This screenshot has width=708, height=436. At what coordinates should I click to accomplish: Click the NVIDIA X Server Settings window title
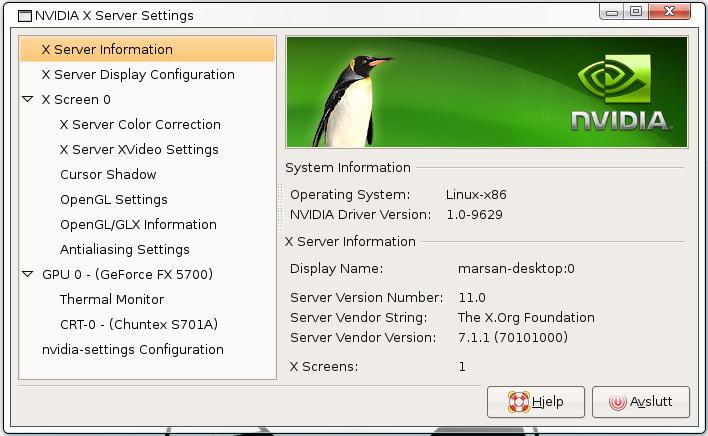pos(114,15)
